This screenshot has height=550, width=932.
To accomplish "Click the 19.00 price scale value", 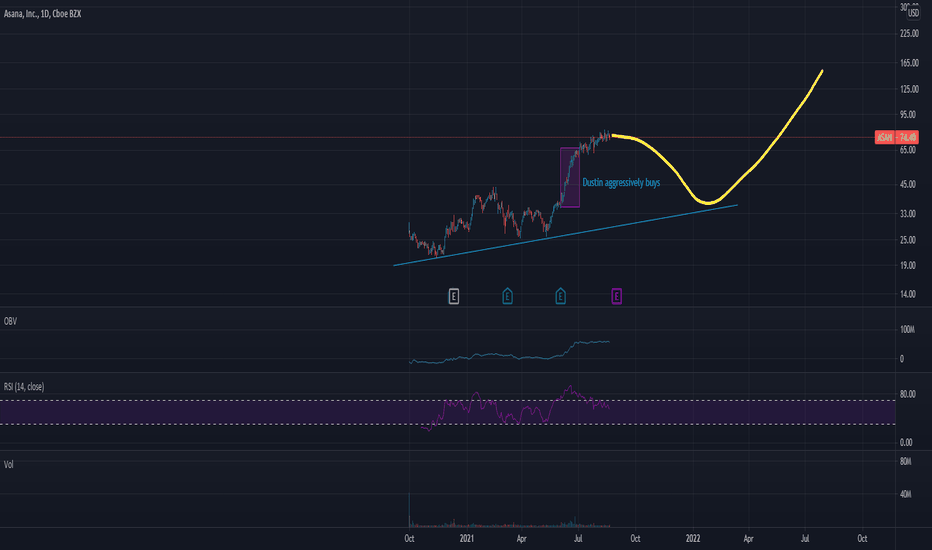I will pyautogui.click(x=908, y=265).
